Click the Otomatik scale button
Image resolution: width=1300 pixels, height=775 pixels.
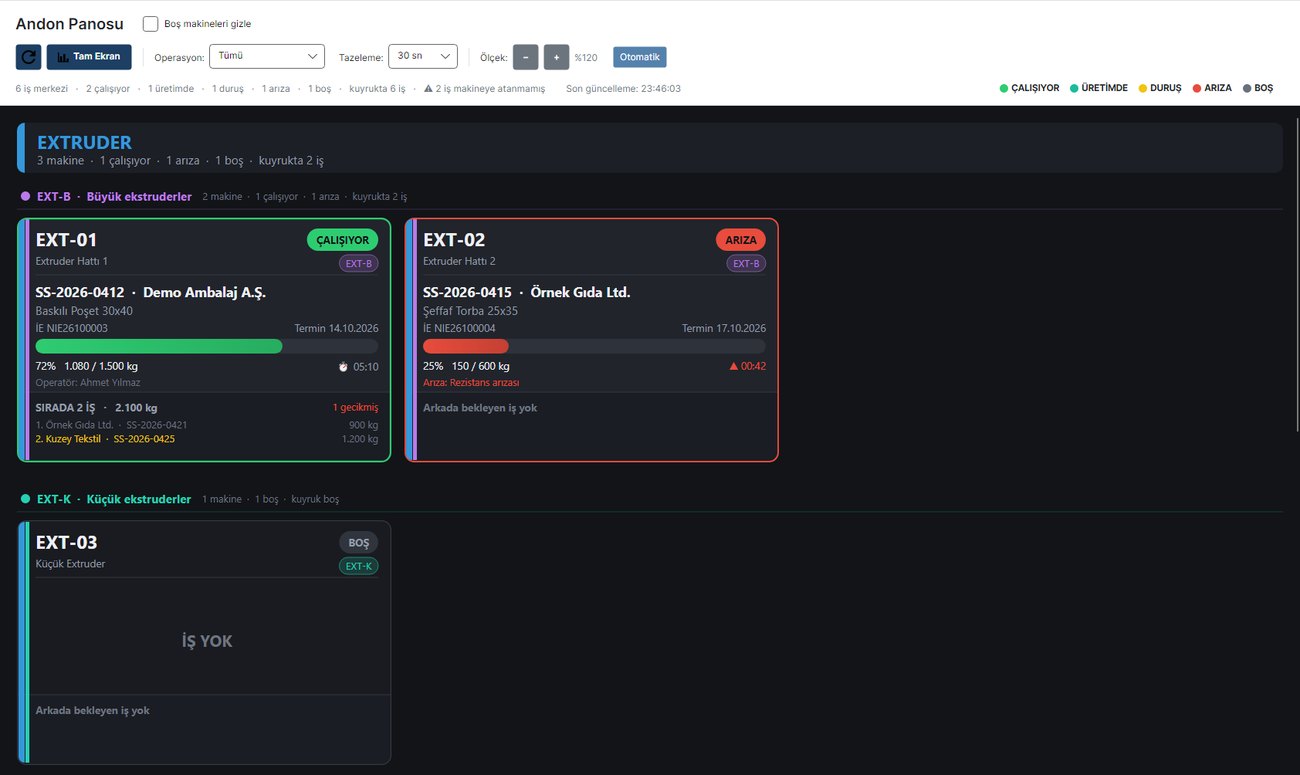tap(640, 57)
